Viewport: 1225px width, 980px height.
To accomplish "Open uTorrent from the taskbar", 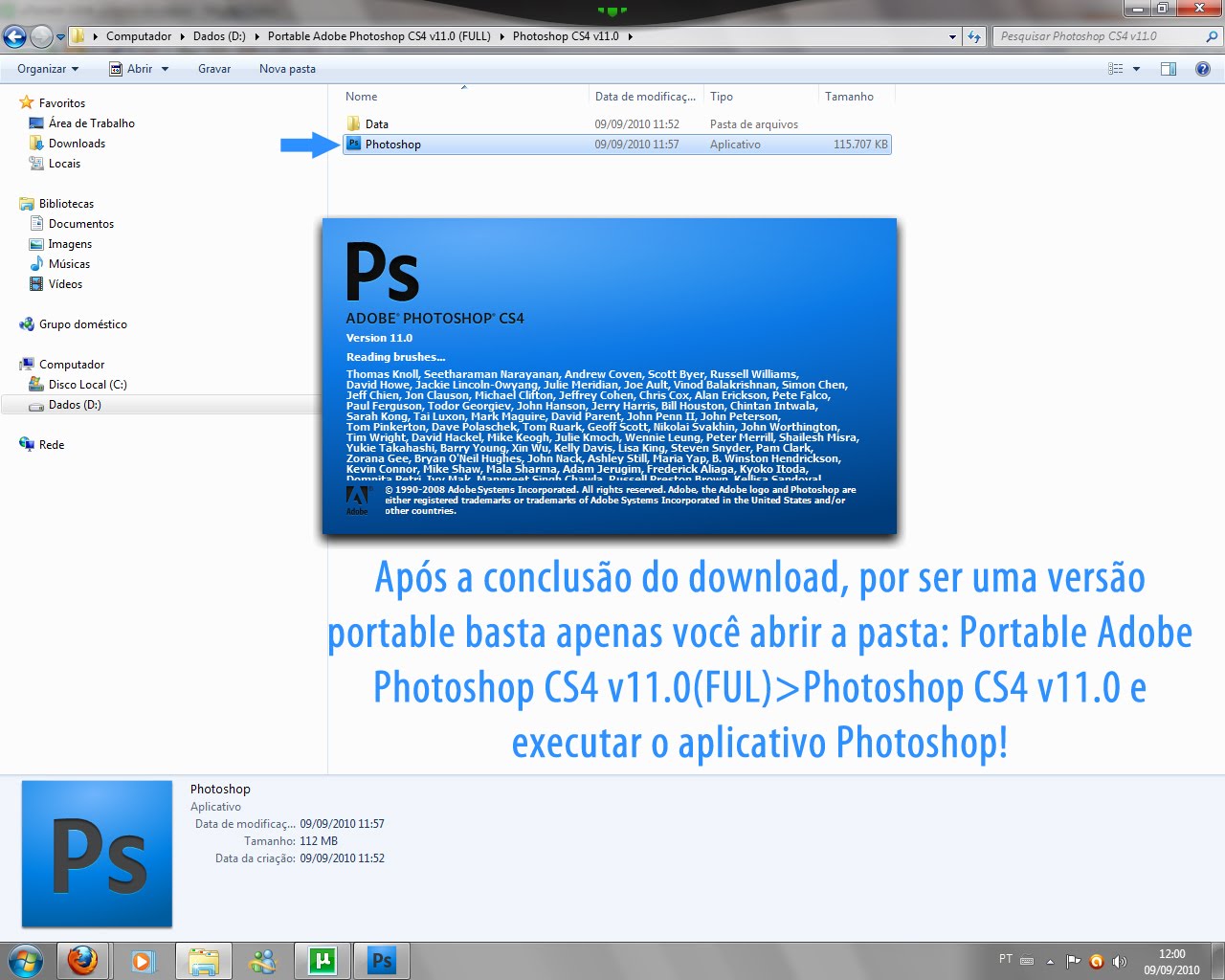I will tap(322, 960).
